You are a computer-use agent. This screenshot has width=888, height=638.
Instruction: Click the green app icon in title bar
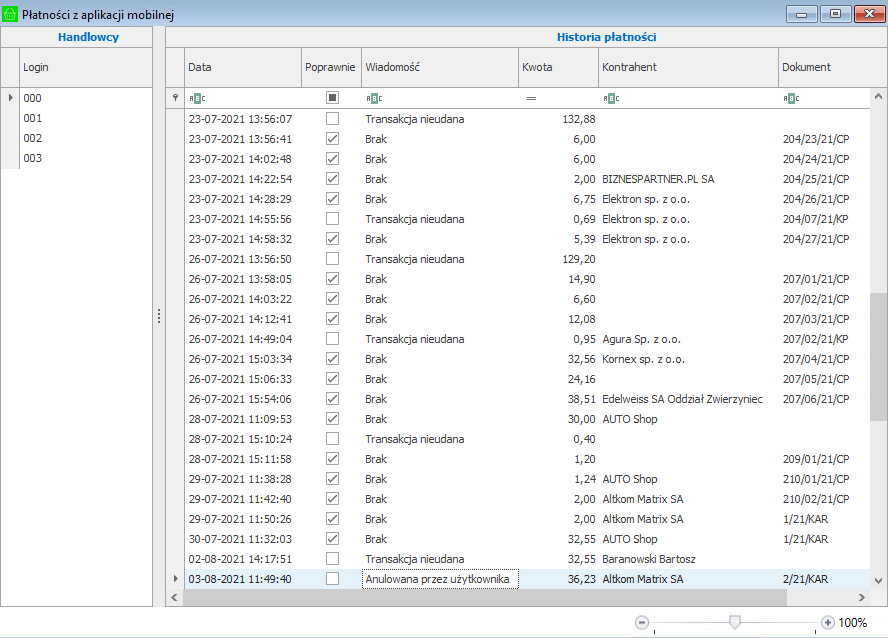click(11, 13)
